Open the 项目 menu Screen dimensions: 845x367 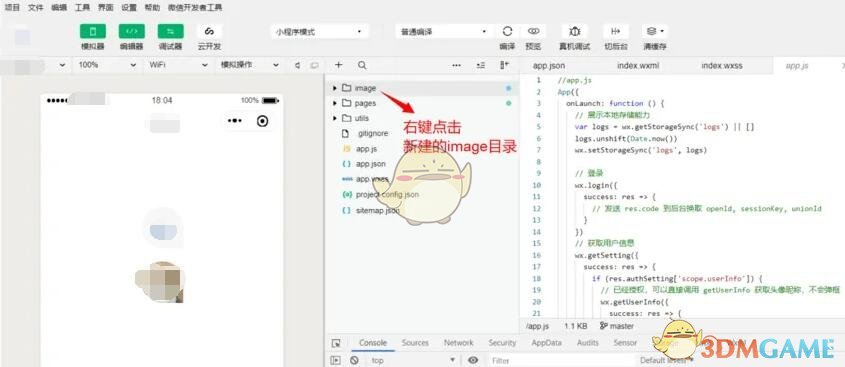(12, 8)
